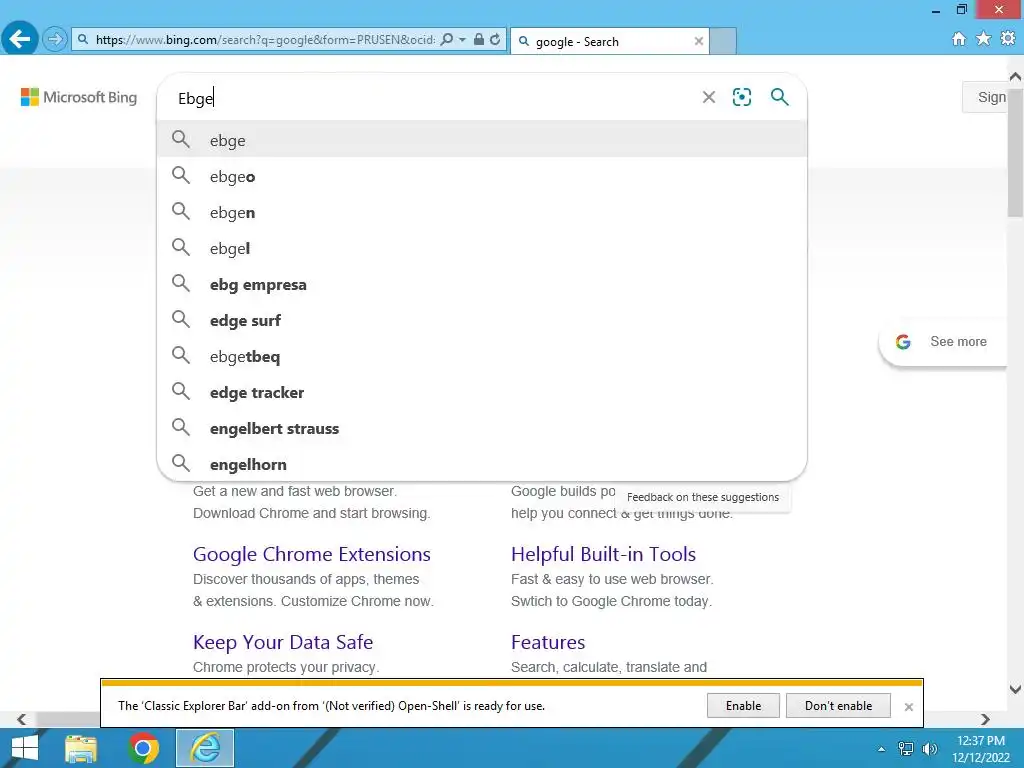Launch Google Chrome from taskbar

(143, 748)
